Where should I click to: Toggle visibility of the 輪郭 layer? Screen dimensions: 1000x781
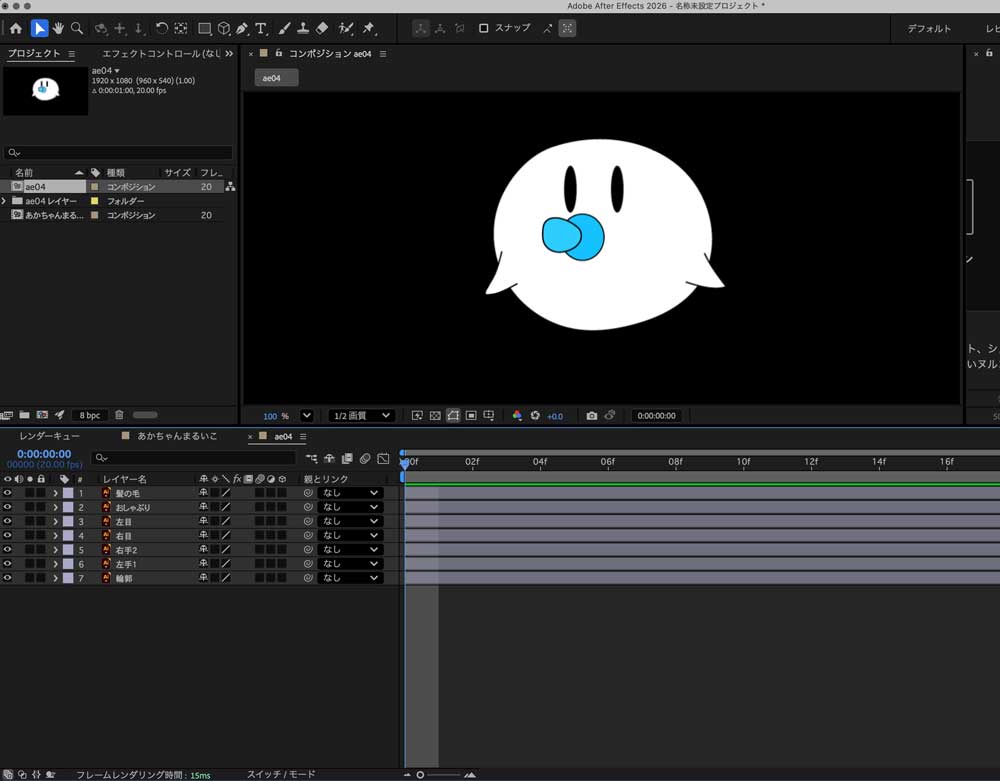(6, 577)
